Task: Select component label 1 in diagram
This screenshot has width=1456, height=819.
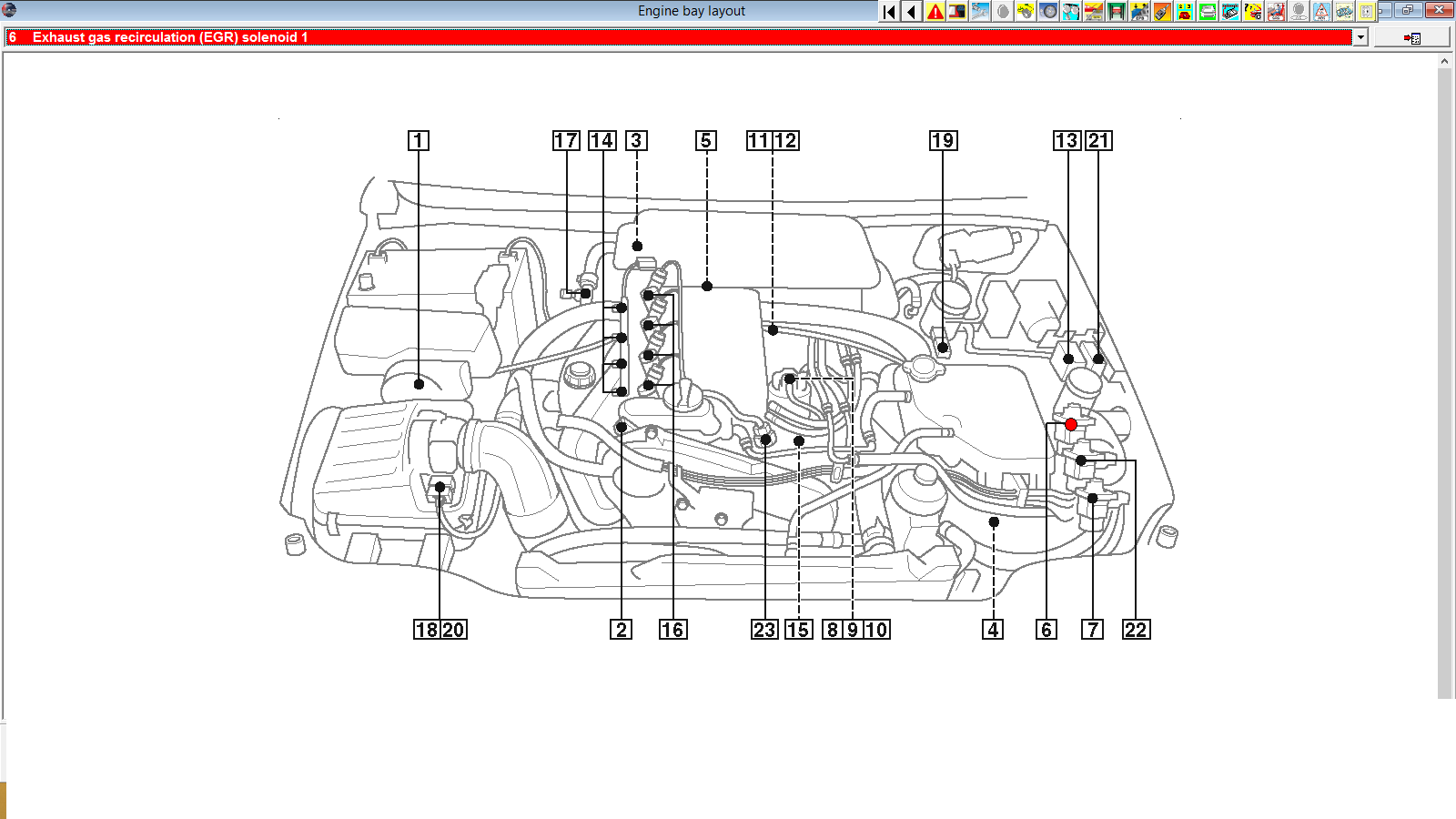Action: (x=419, y=140)
